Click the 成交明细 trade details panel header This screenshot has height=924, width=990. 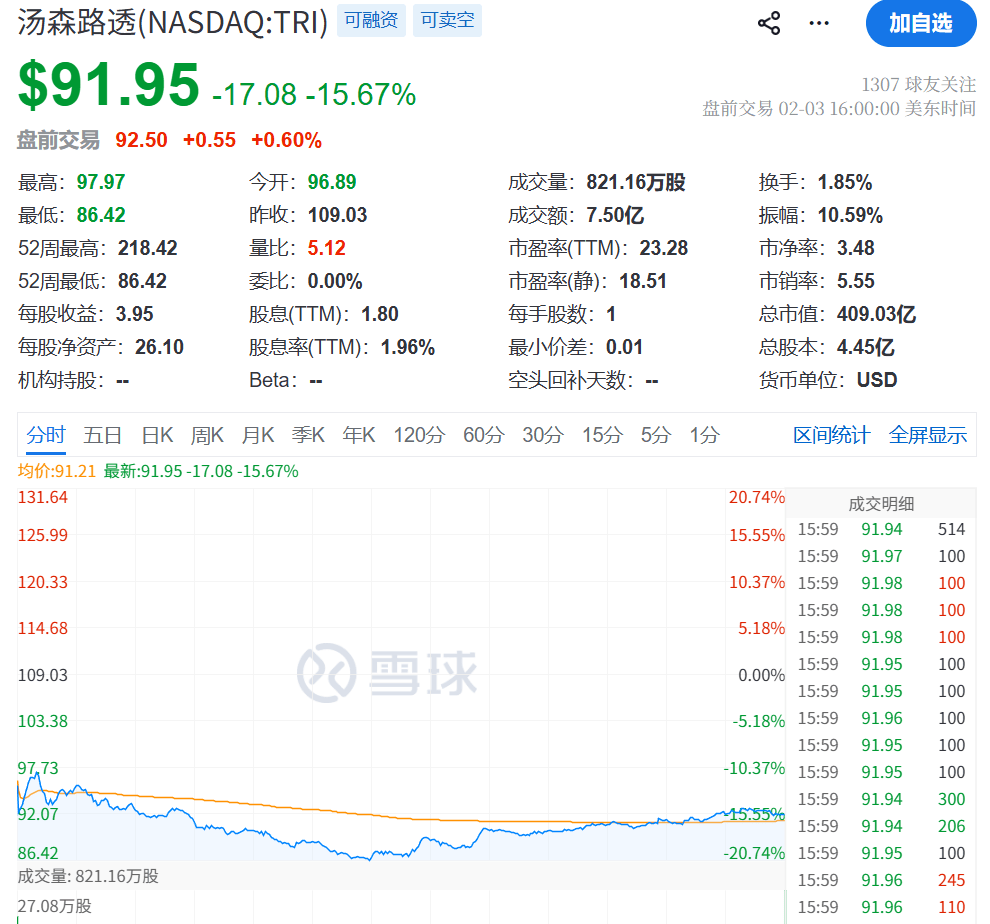(x=880, y=504)
